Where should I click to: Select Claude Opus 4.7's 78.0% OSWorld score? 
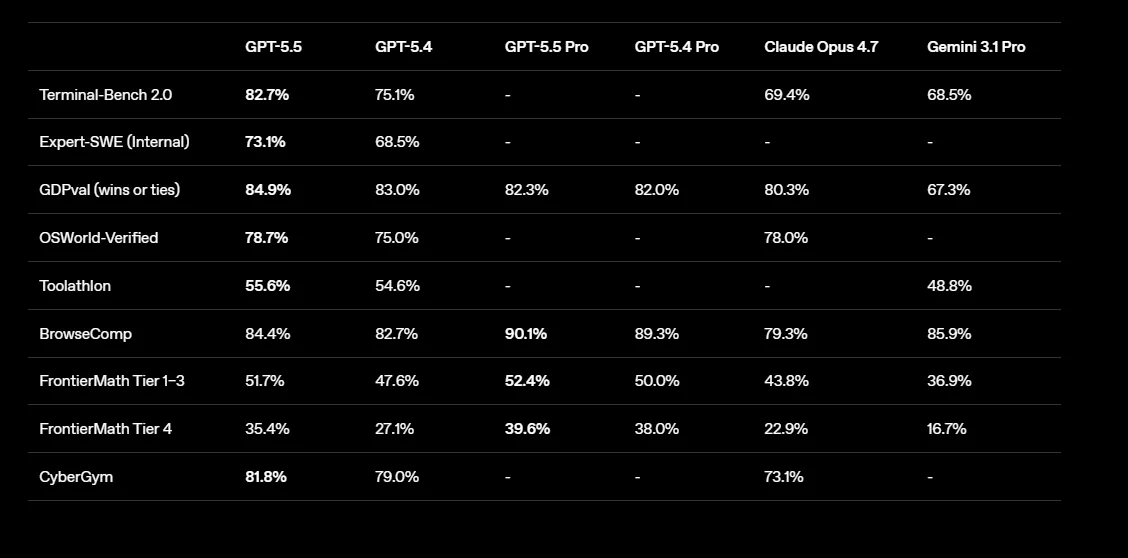[x=786, y=238]
